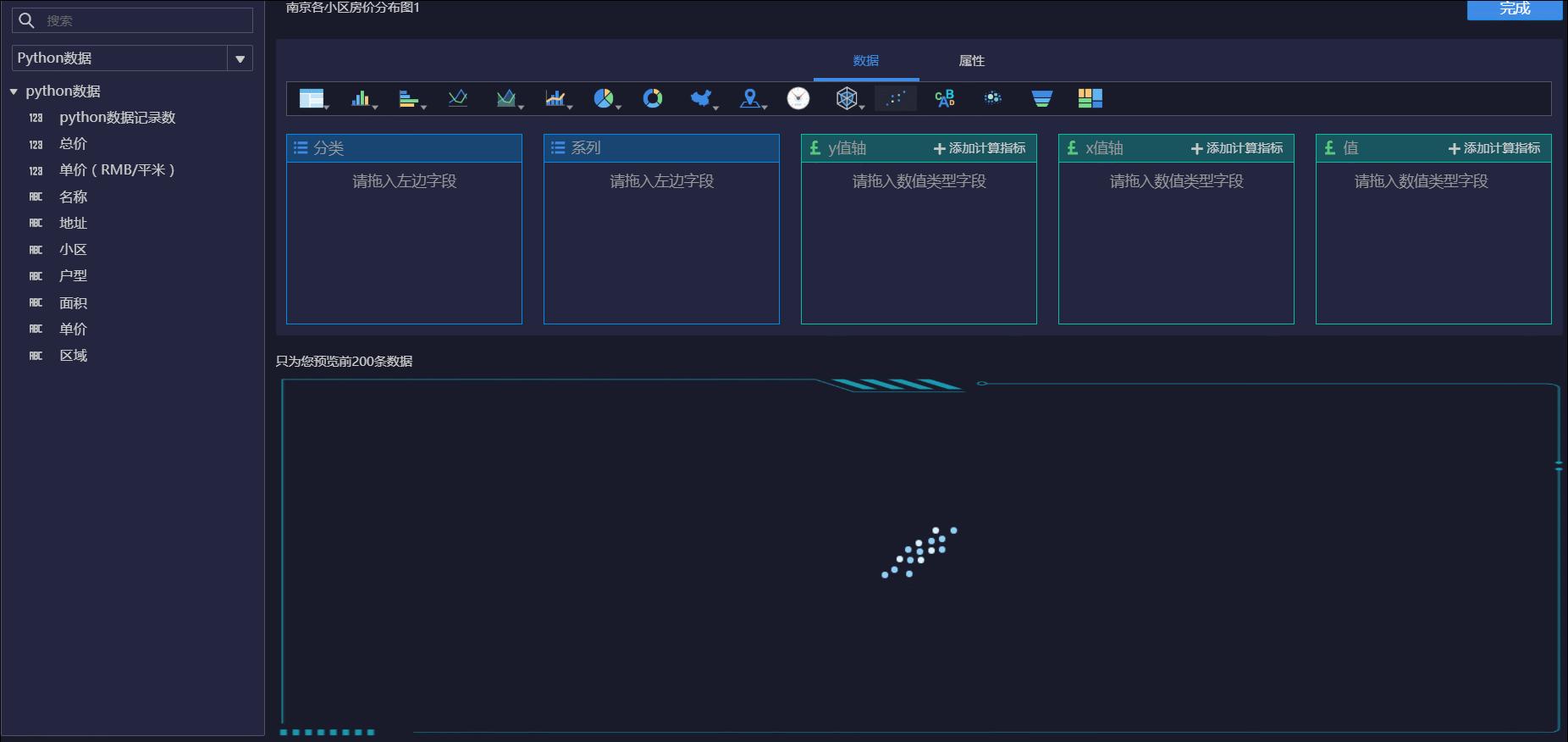This screenshot has height=742, width=1568.
Task: Add calculated indicator to 值 panel
Action: 1494,148
